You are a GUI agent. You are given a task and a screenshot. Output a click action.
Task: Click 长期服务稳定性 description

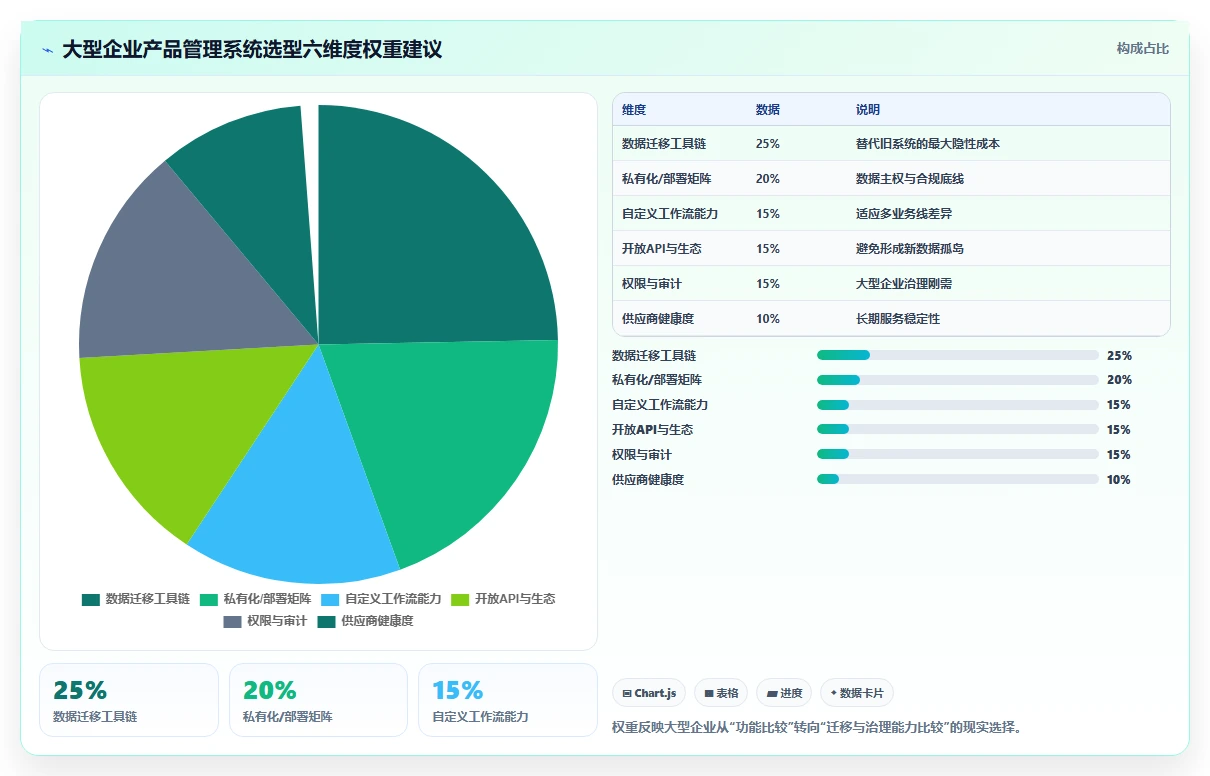(x=898, y=319)
